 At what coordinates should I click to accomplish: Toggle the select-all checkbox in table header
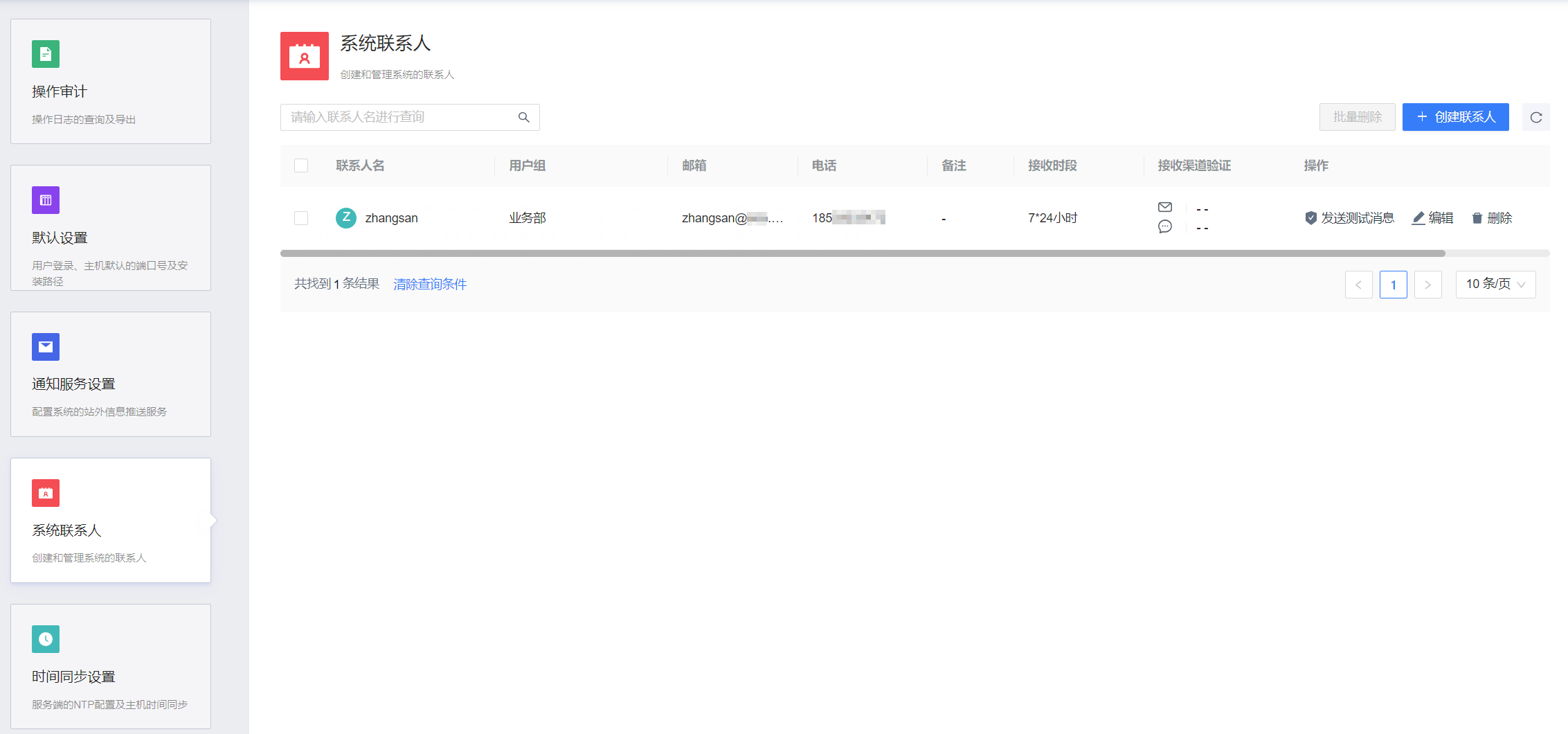(x=301, y=165)
